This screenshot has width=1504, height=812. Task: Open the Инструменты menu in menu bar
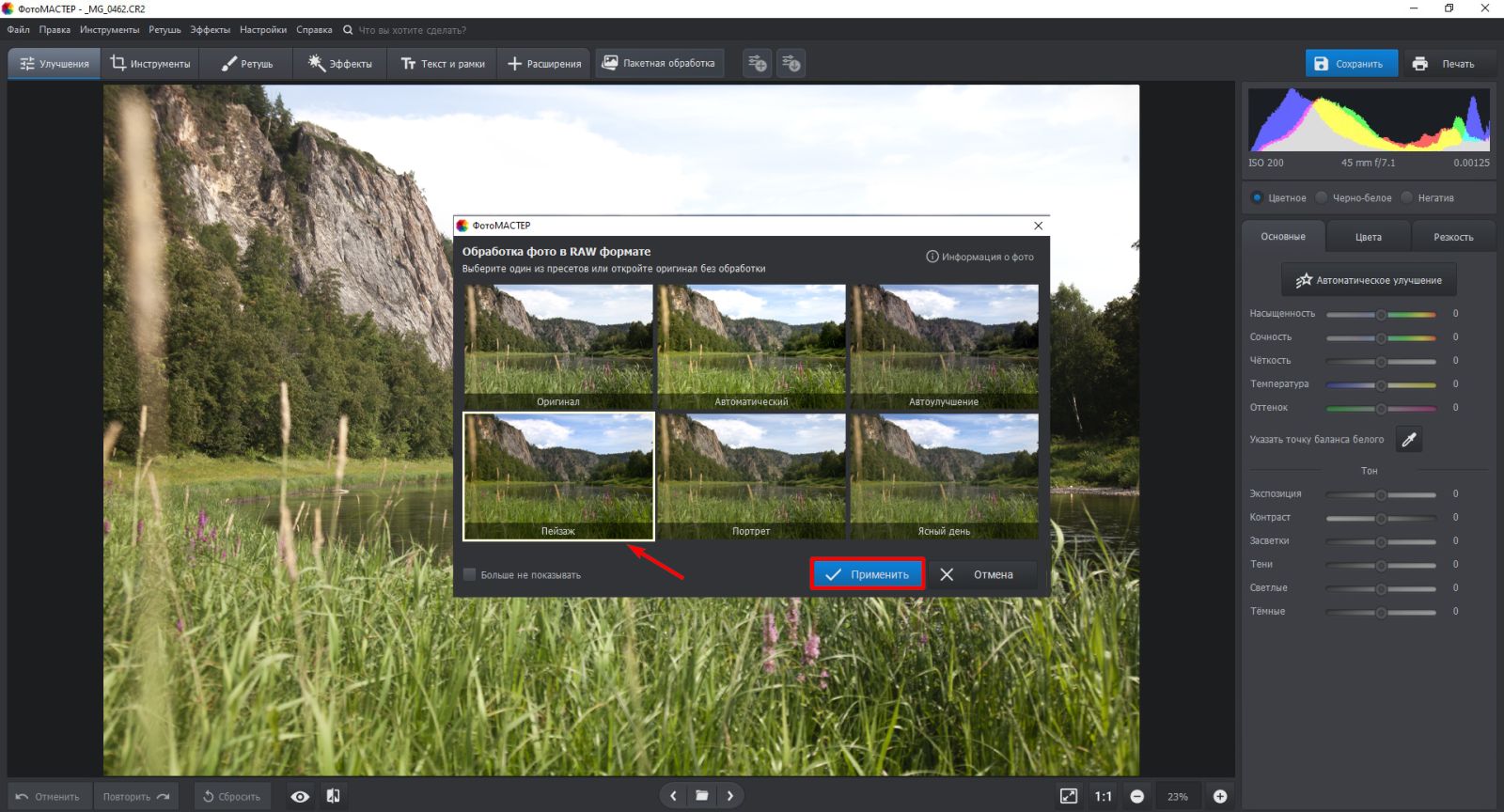click(109, 30)
